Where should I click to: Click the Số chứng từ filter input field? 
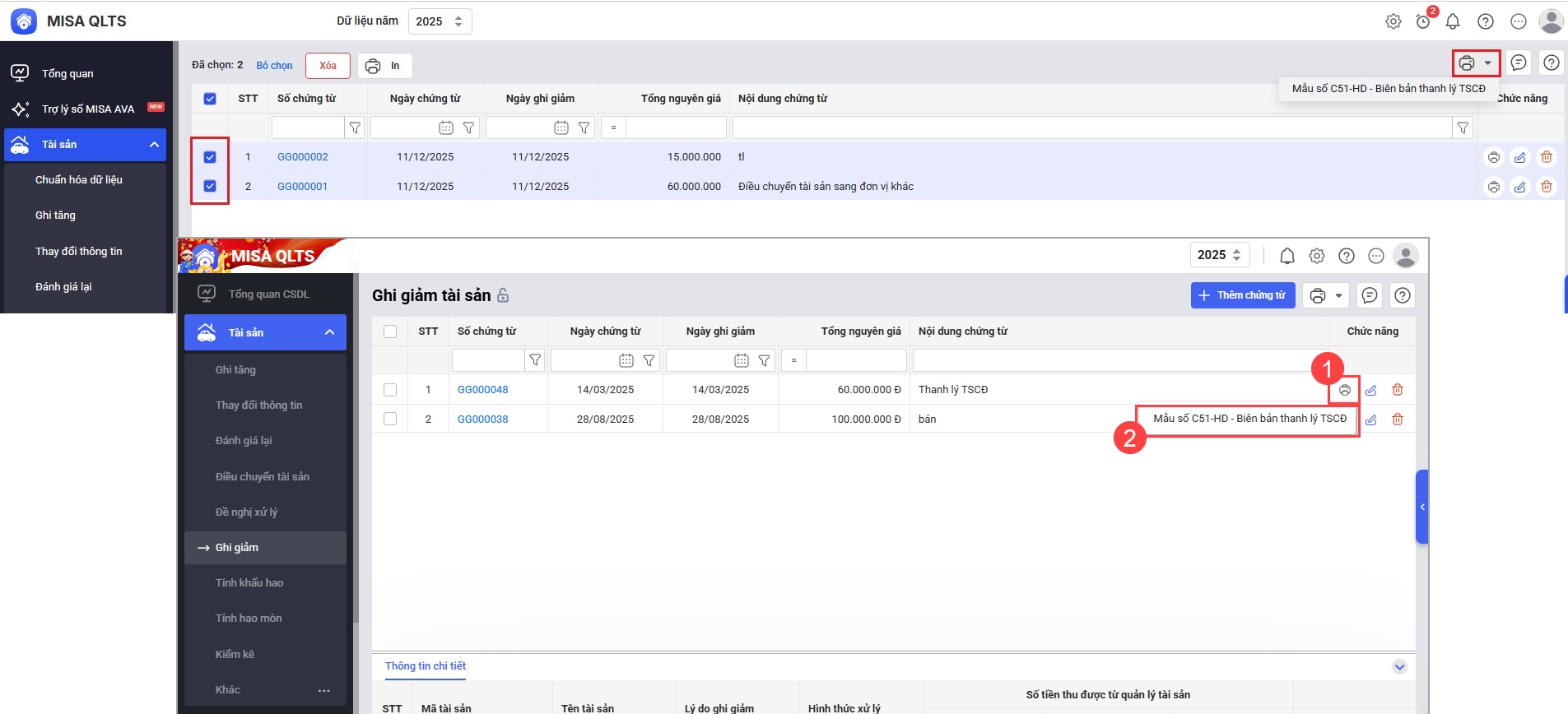pyautogui.click(x=307, y=128)
